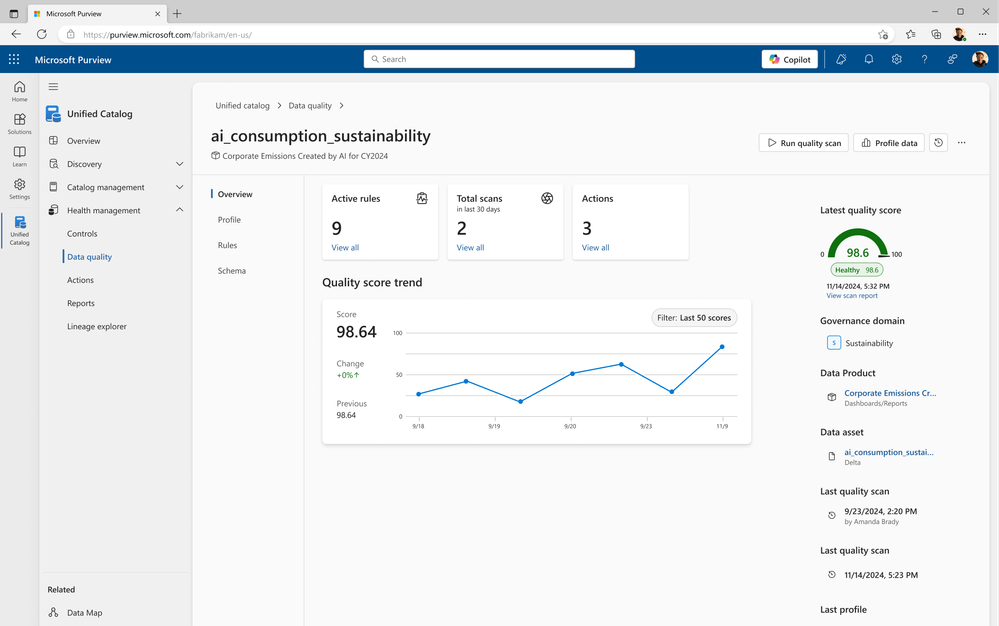The image size is (999, 626).
Task: Click the 9/18 data point on trend chart
Action: coord(419,394)
